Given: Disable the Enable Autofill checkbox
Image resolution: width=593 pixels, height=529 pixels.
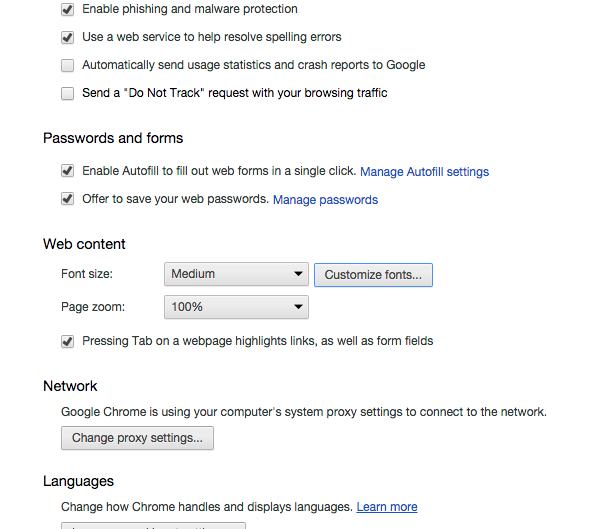Looking at the screenshot, I should [x=67, y=171].
